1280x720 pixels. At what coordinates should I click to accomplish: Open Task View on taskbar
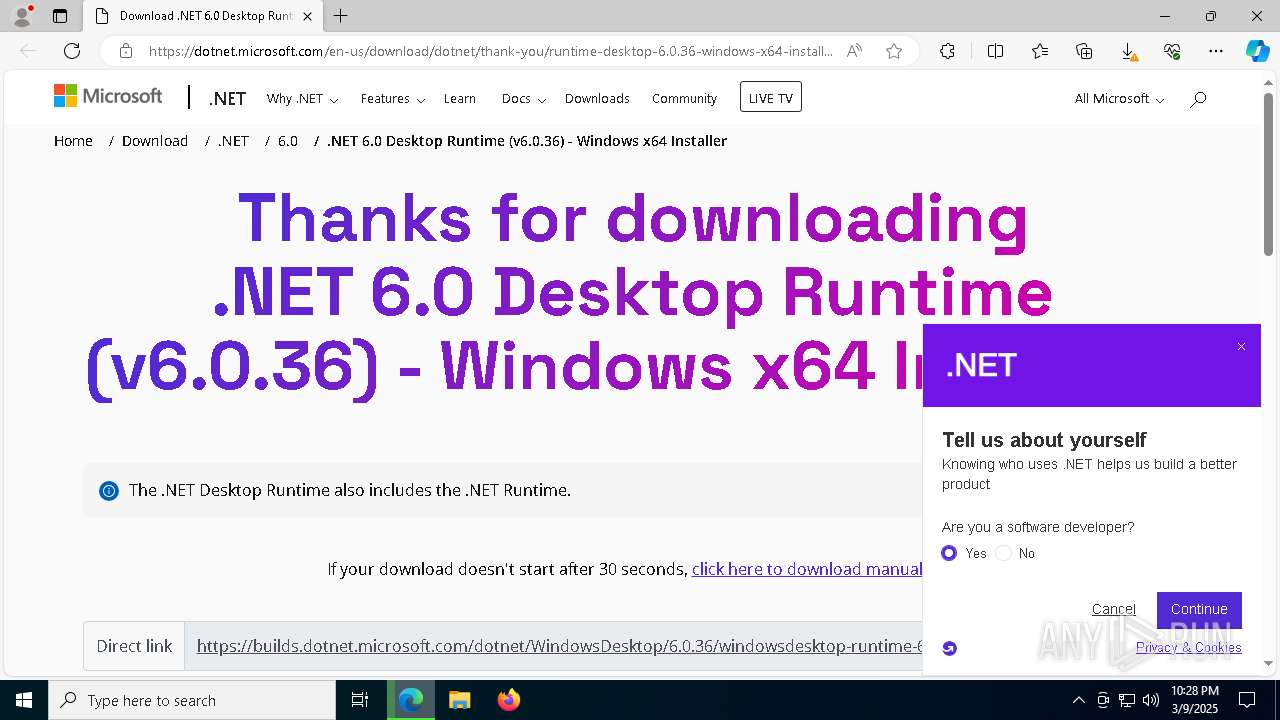click(360, 700)
